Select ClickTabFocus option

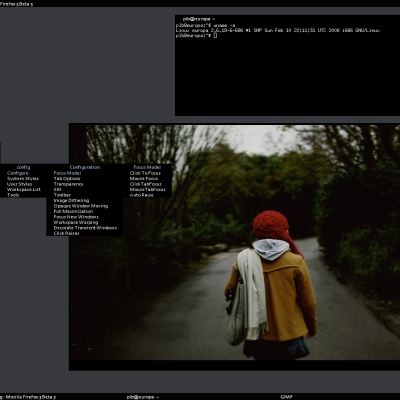click(x=147, y=184)
